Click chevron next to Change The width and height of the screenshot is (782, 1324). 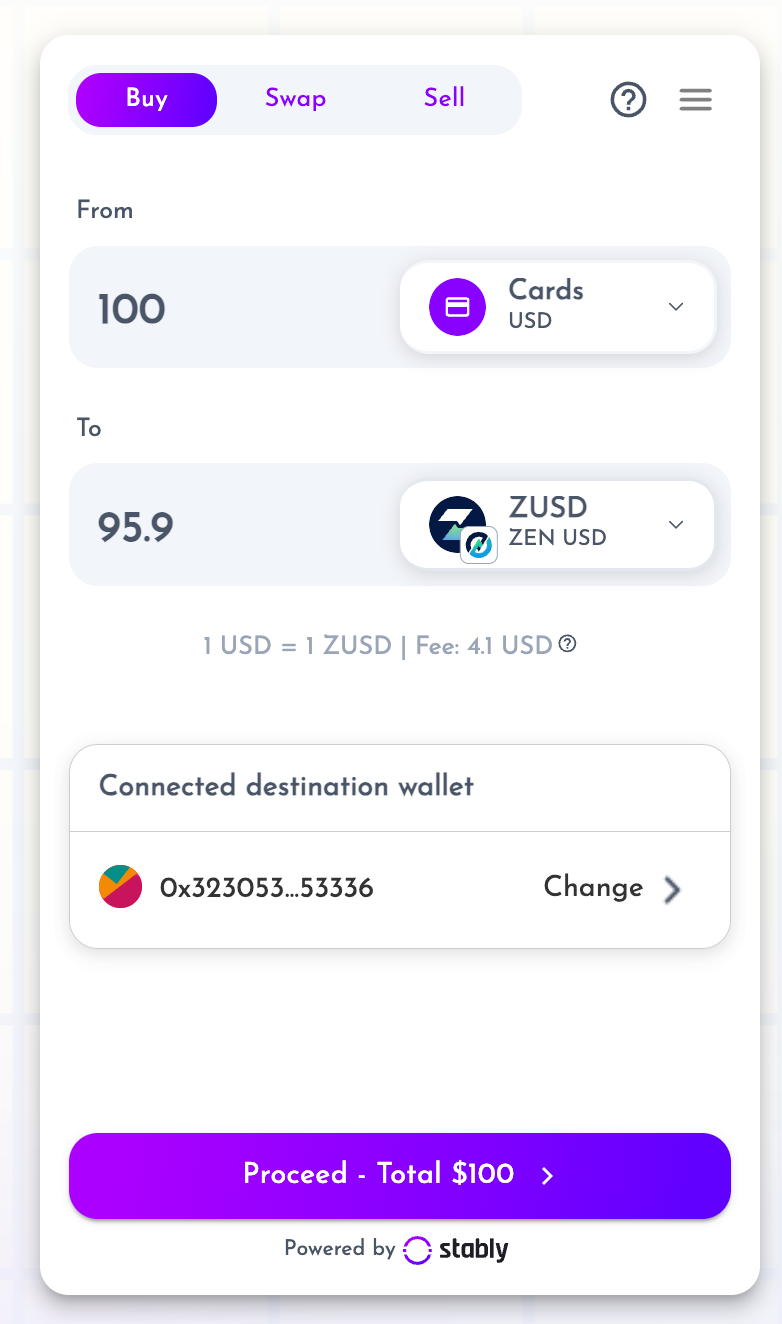coord(673,889)
